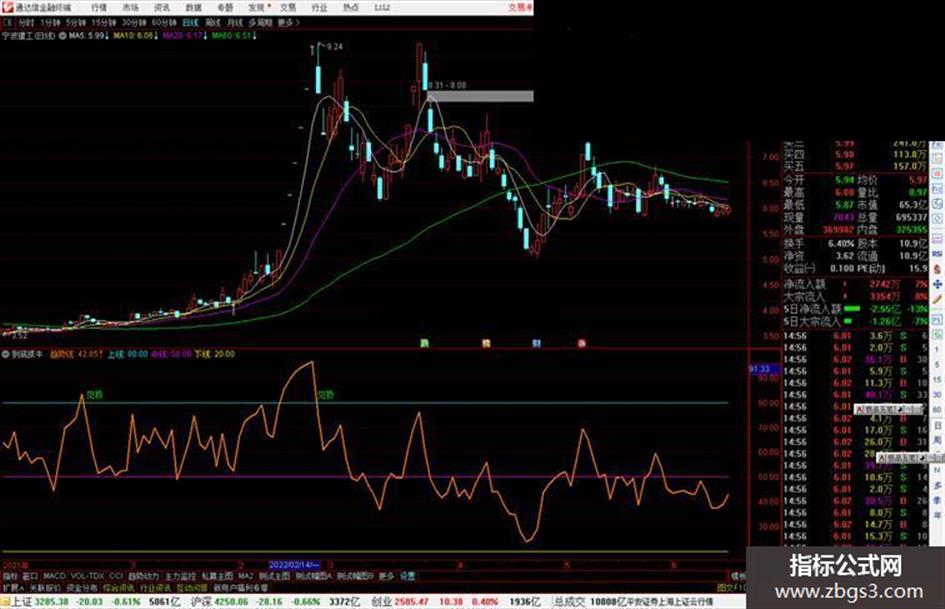Open 行业资讯 link

pyautogui.click(x=155, y=587)
